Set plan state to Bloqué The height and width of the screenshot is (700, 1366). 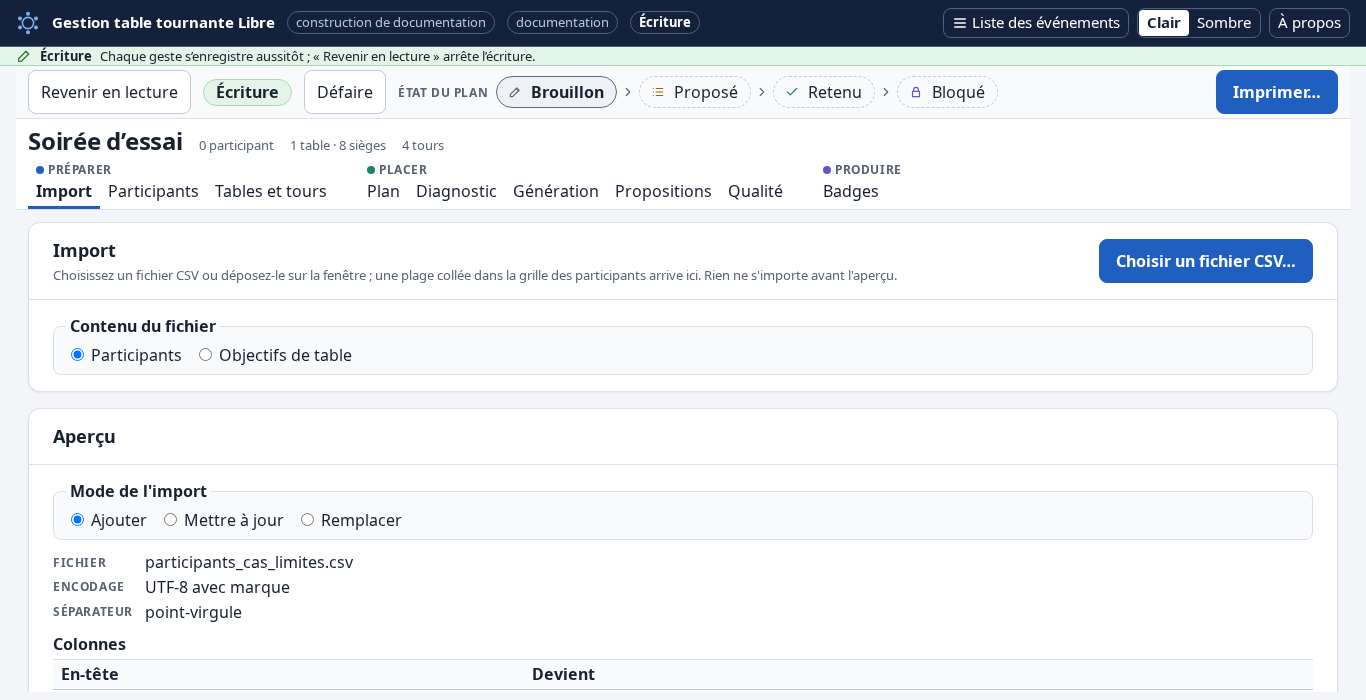[947, 92]
